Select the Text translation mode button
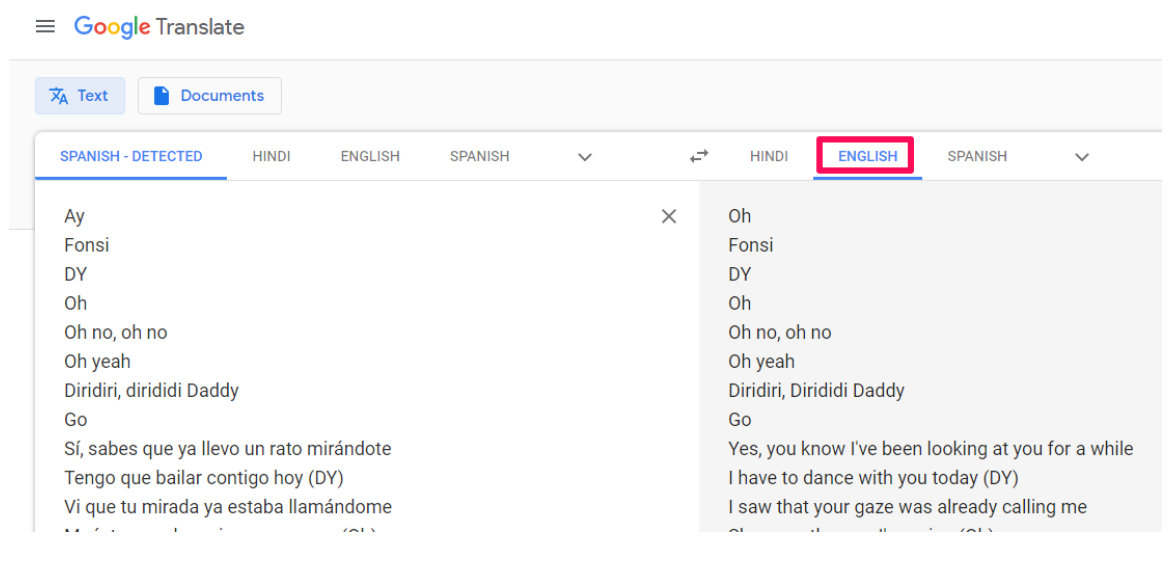Image resolution: width=1176 pixels, height=572 pixels. click(x=80, y=96)
